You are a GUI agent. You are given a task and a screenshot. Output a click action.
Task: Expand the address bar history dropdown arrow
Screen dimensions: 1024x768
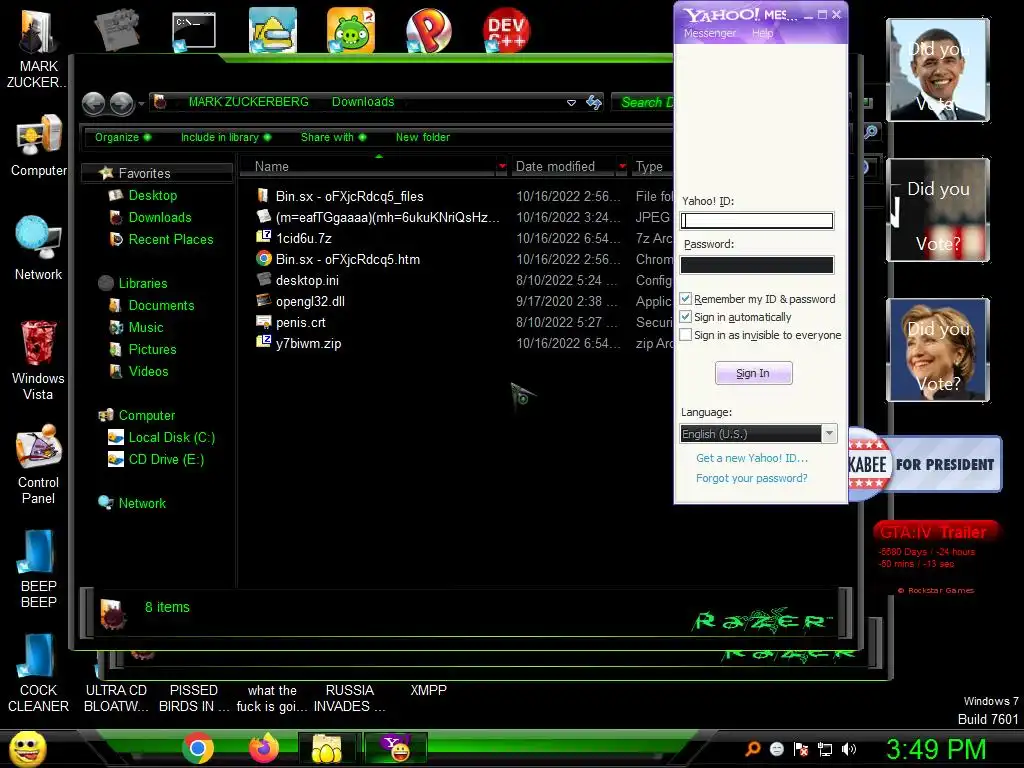pos(571,103)
